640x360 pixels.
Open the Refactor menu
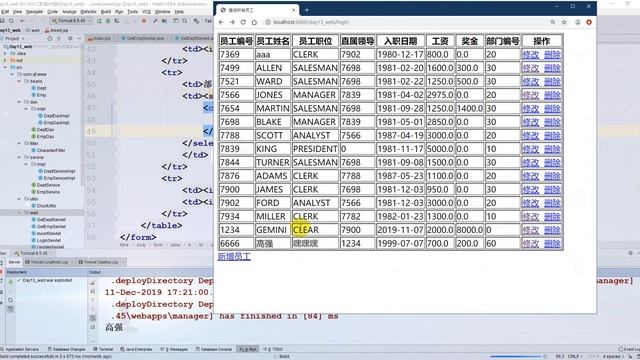[x=89, y=12]
